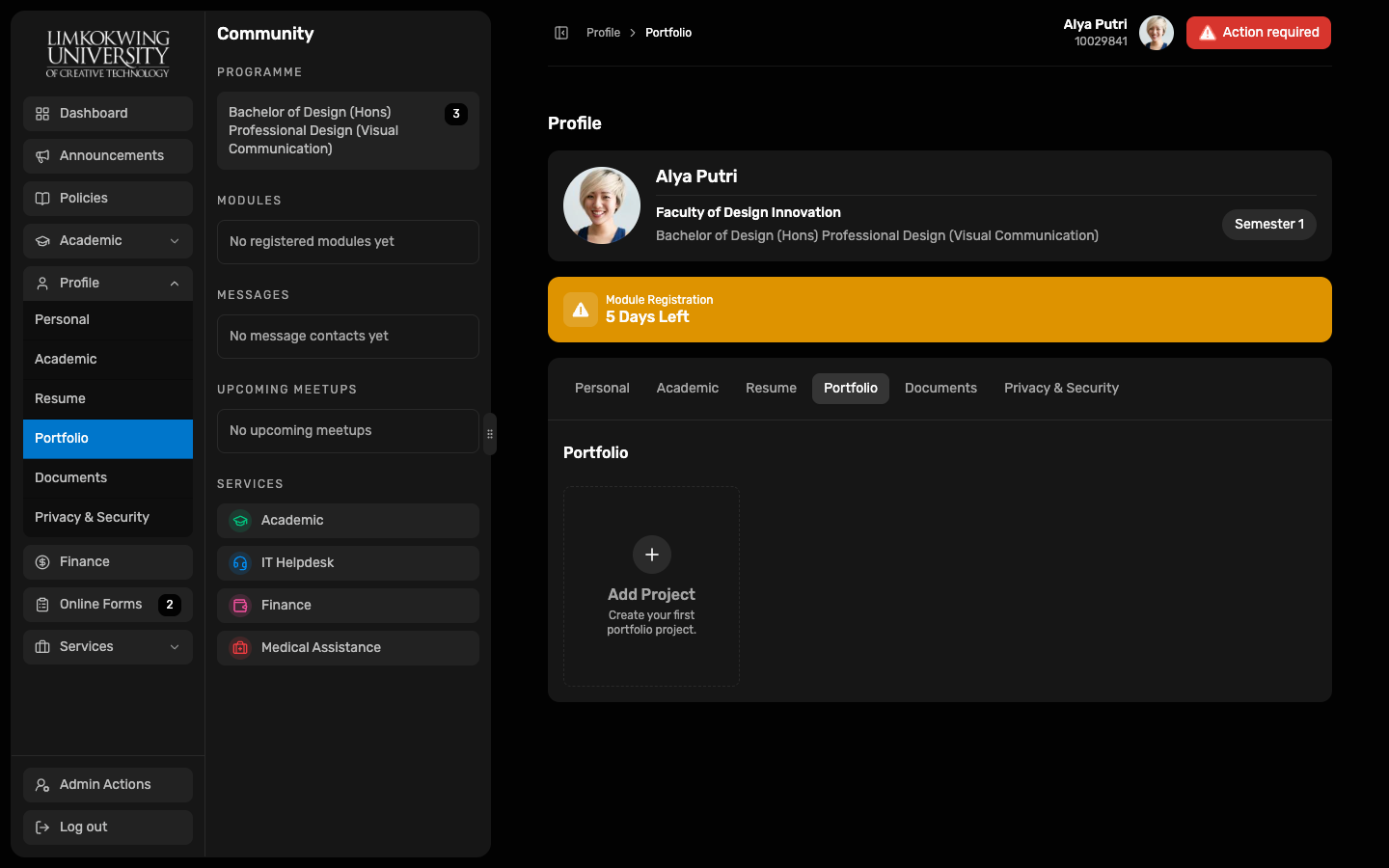Click the Profile person icon in sidebar
The width and height of the screenshot is (1389, 868).
coord(42,284)
